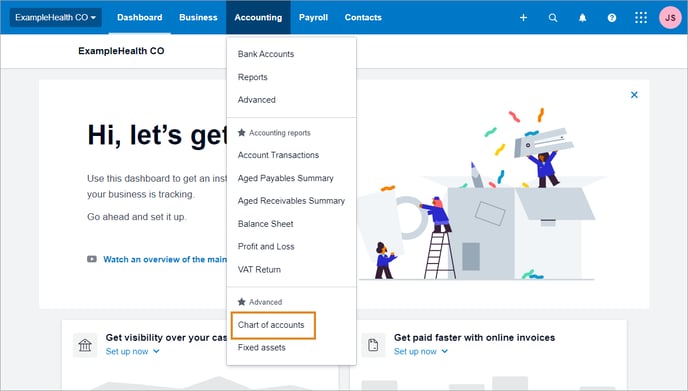
Task: Open the Contacts menu
Action: point(363,18)
